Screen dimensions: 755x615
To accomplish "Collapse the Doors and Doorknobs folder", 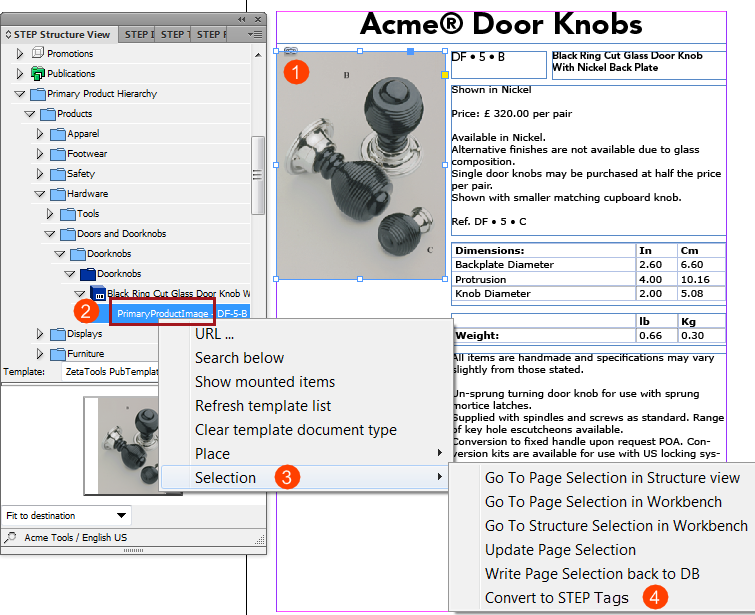I will pos(50,234).
